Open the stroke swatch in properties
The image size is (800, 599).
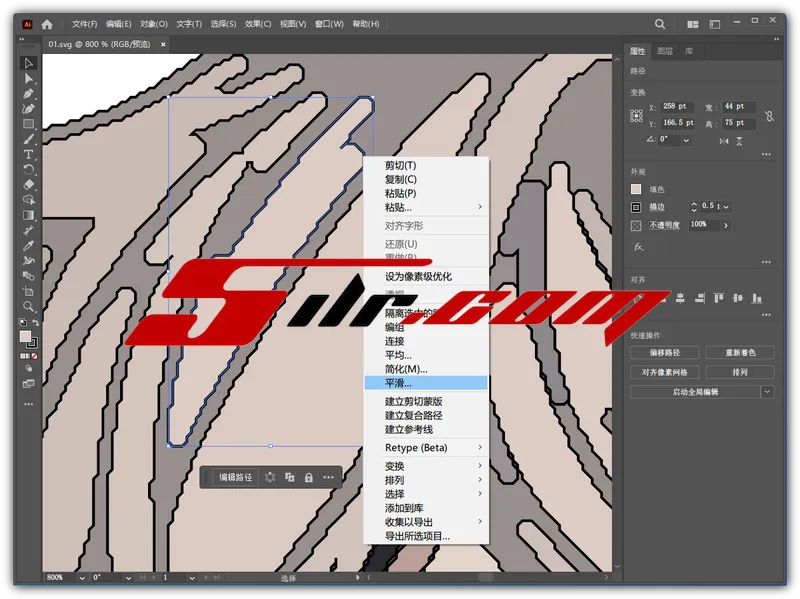[x=636, y=207]
